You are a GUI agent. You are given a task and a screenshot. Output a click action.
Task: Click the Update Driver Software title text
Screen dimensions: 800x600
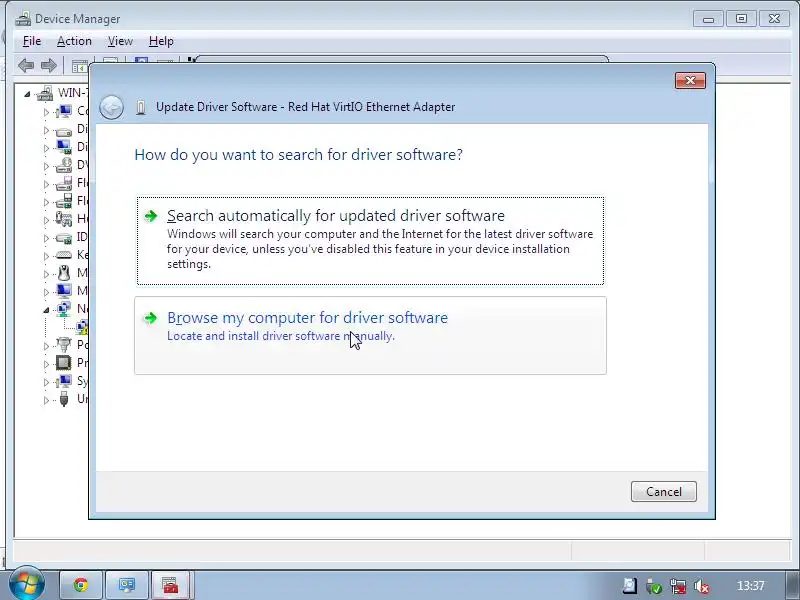[306, 107]
